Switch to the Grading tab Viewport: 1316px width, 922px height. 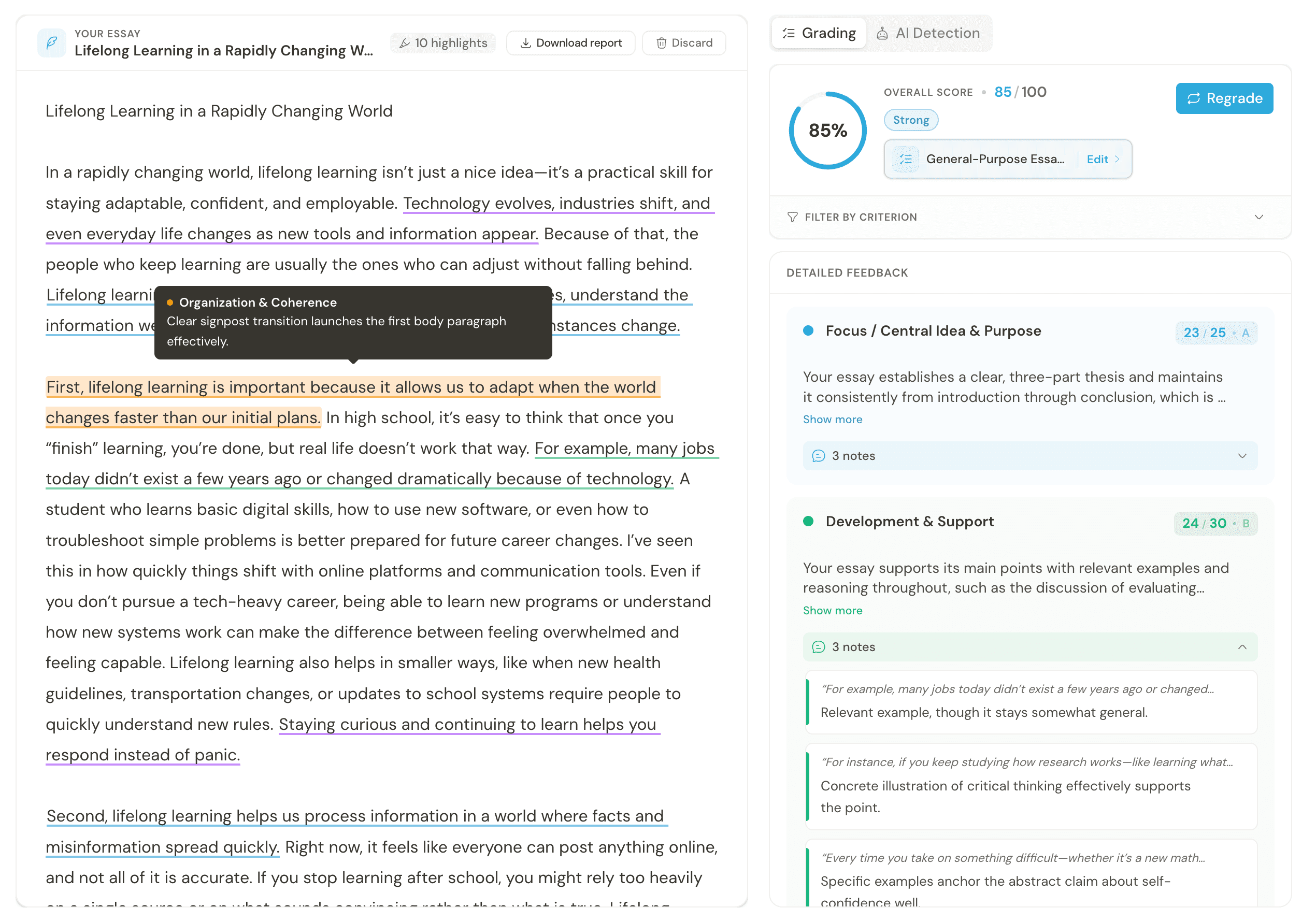[819, 33]
